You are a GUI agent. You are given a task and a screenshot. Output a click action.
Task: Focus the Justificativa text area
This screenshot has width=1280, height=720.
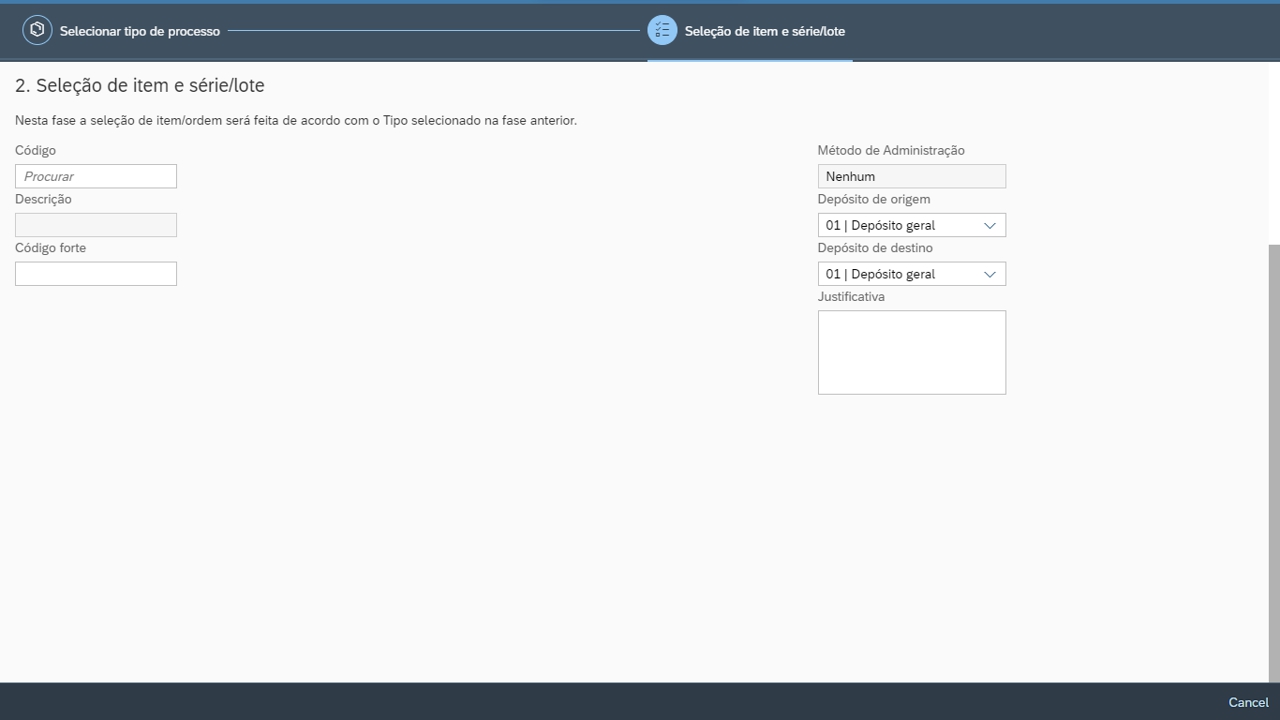pyautogui.click(x=911, y=352)
